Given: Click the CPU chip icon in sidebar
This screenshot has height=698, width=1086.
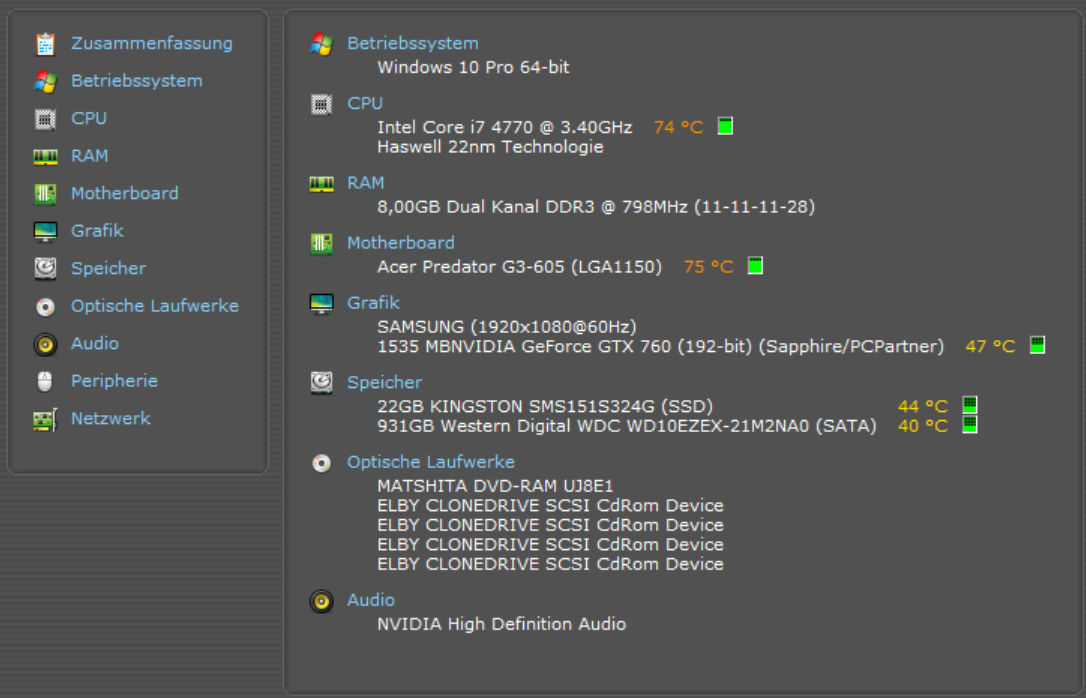Looking at the screenshot, I should click(46, 119).
